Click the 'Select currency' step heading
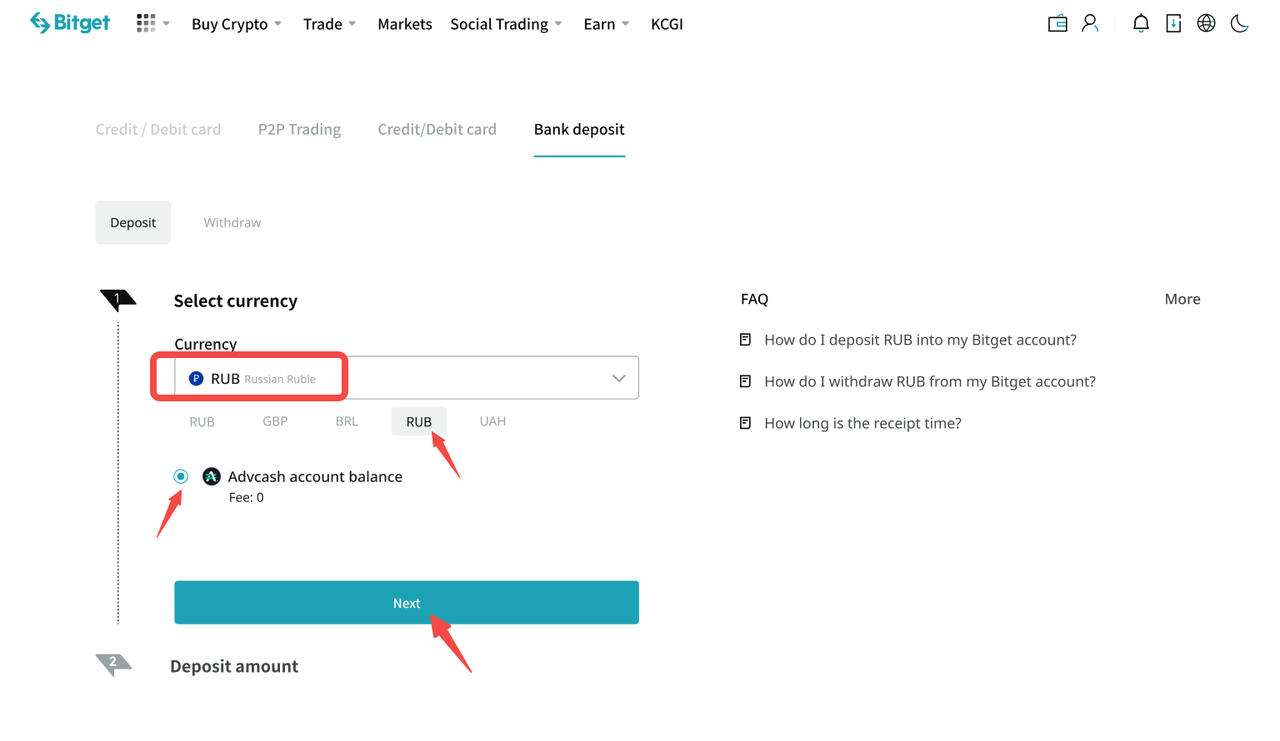Image resolution: width=1280 pixels, height=741 pixels. (236, 301)
